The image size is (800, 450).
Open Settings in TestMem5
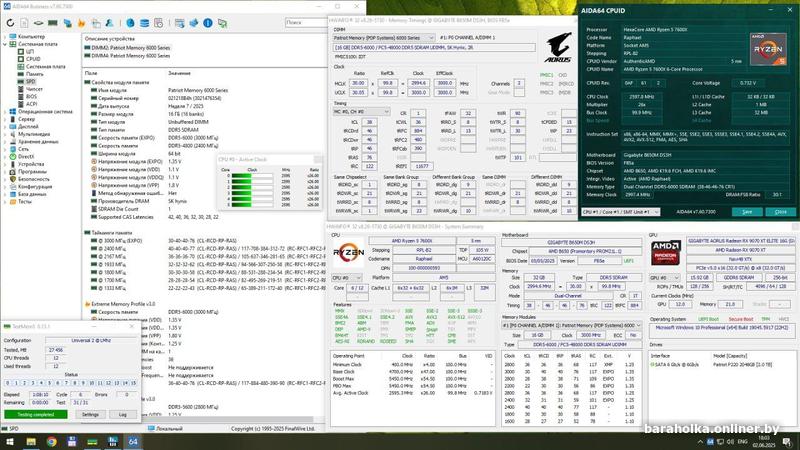click(x=90, y=414)
